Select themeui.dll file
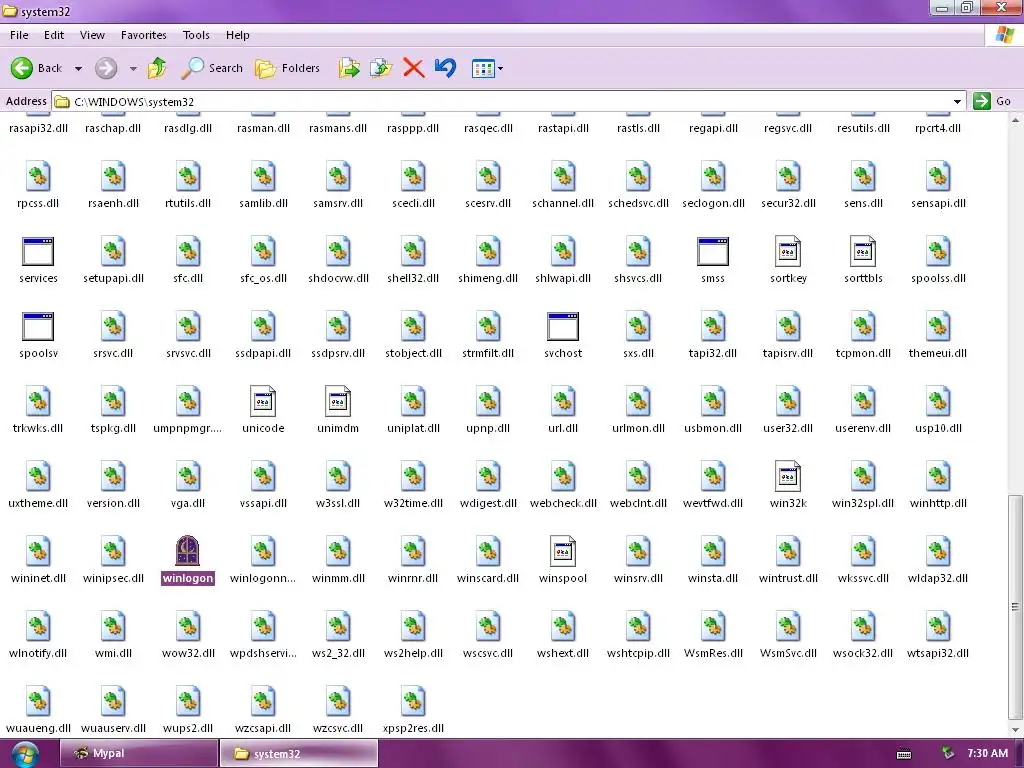 [x=938, y=336]
